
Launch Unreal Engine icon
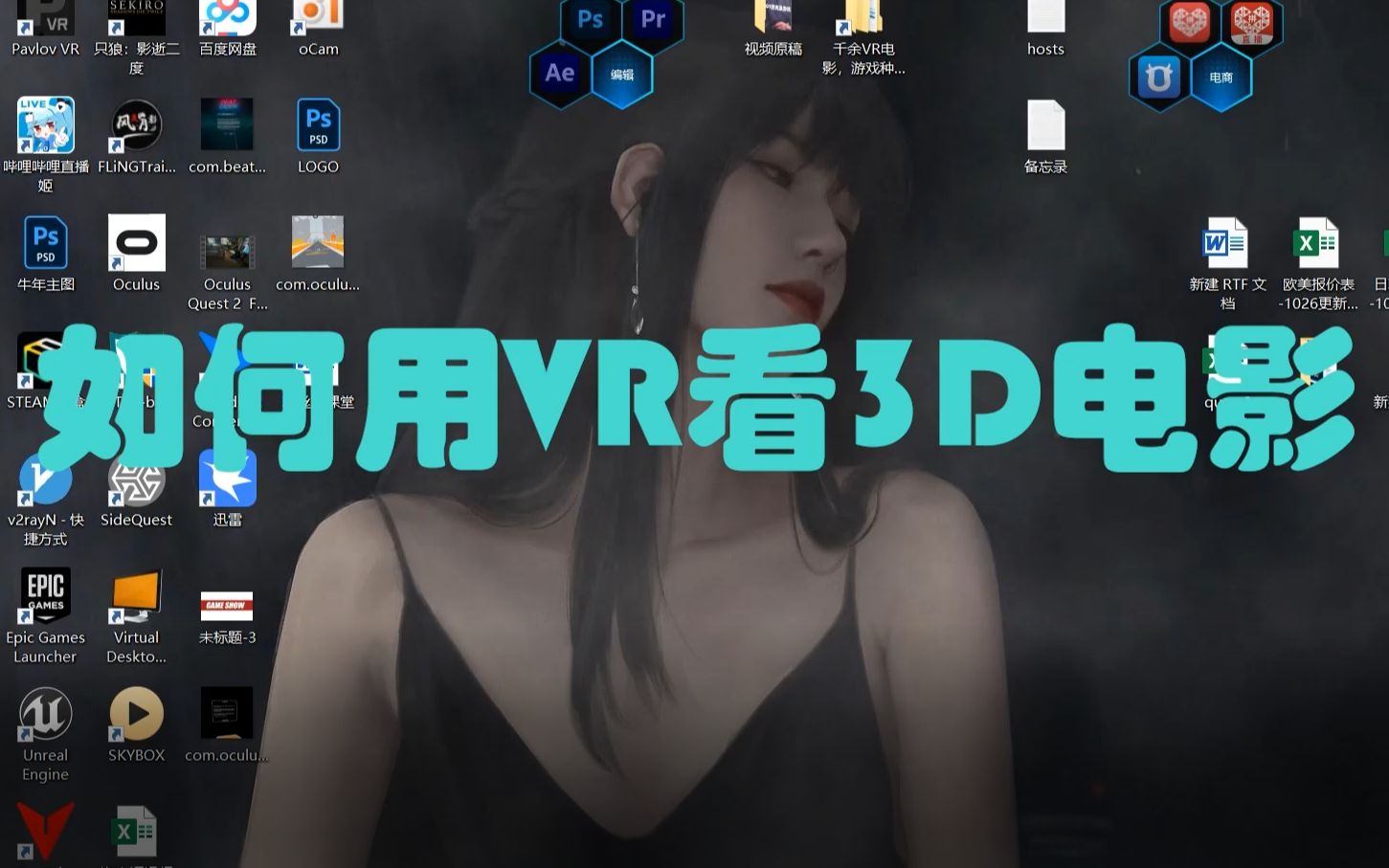(x=45, y=714)
